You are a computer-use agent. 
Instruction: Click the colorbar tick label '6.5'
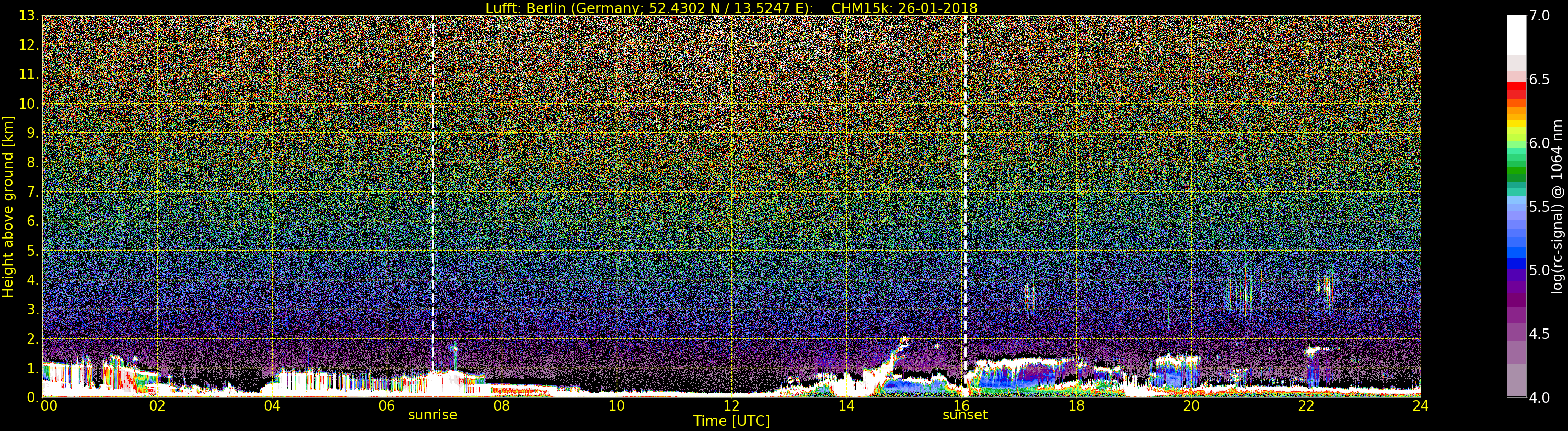[x=1539, y=80]
